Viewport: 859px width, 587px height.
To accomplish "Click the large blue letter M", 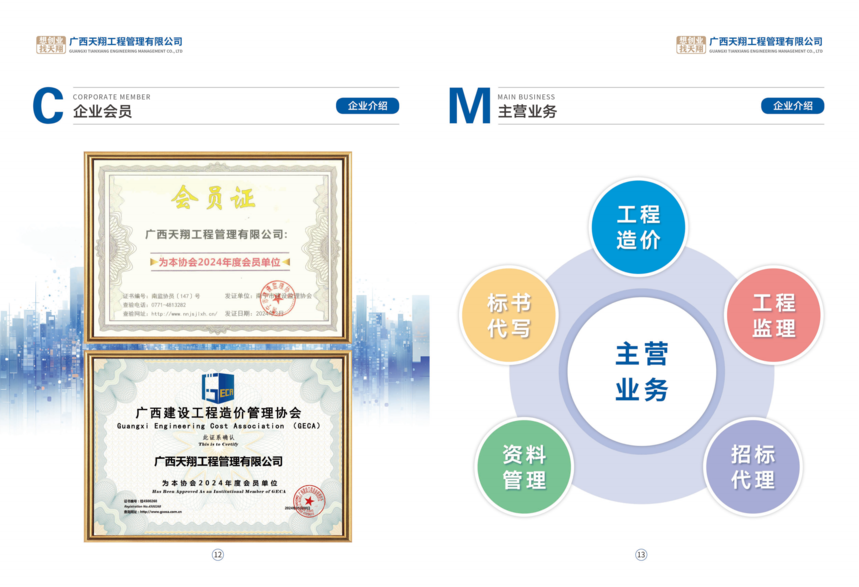I will tap(469, 106).
